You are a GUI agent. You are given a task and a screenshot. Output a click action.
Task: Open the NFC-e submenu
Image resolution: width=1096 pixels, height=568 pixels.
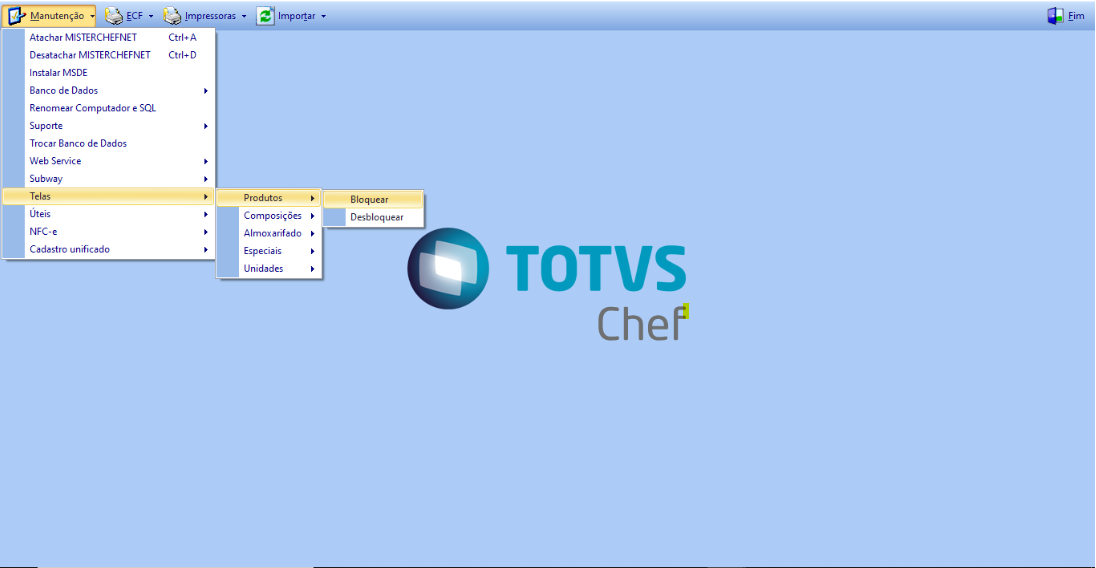[109, 232]
